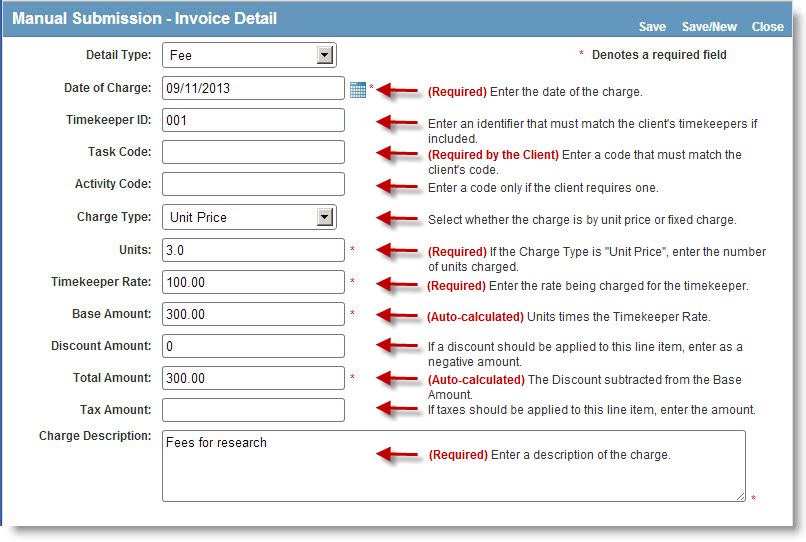Open the calendar date picker icon
806x542 pixels.
(358, 90)
